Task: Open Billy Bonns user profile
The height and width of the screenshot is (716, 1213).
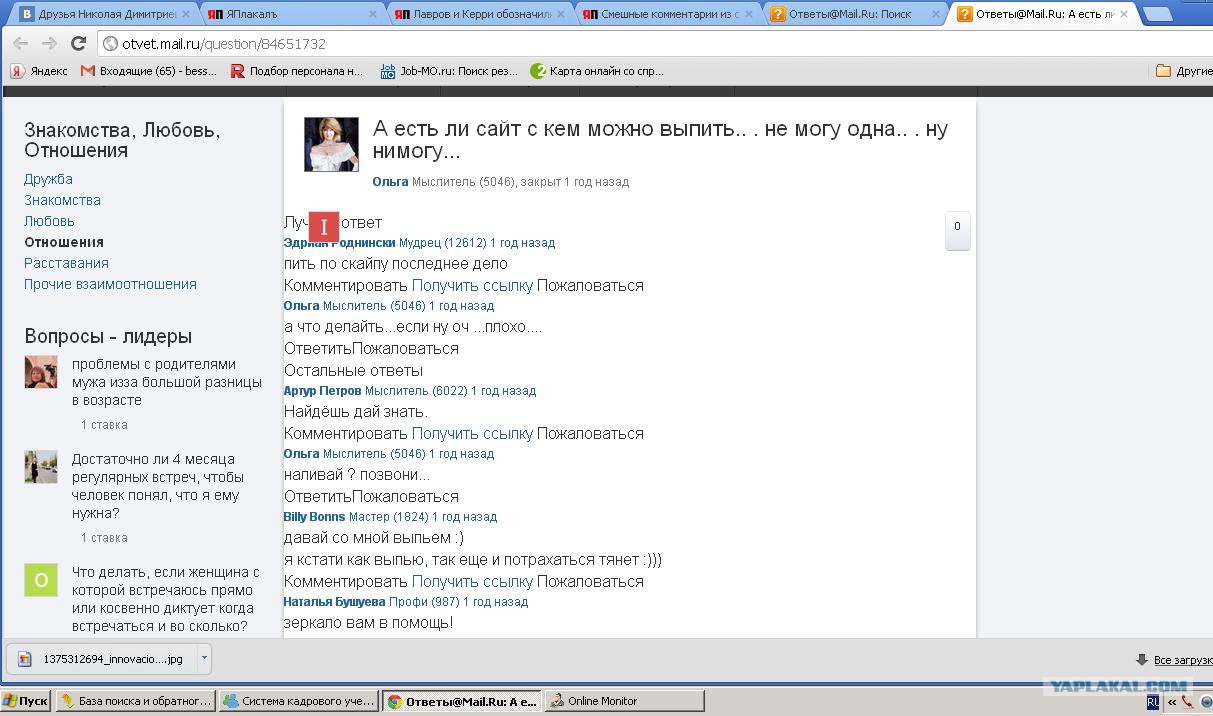Action: 314,517
